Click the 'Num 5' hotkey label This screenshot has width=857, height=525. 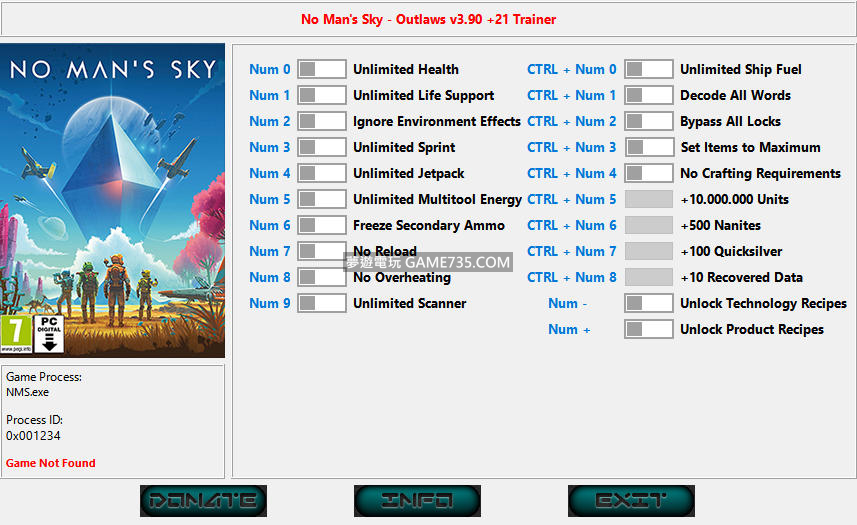click(x=269, y=199)
